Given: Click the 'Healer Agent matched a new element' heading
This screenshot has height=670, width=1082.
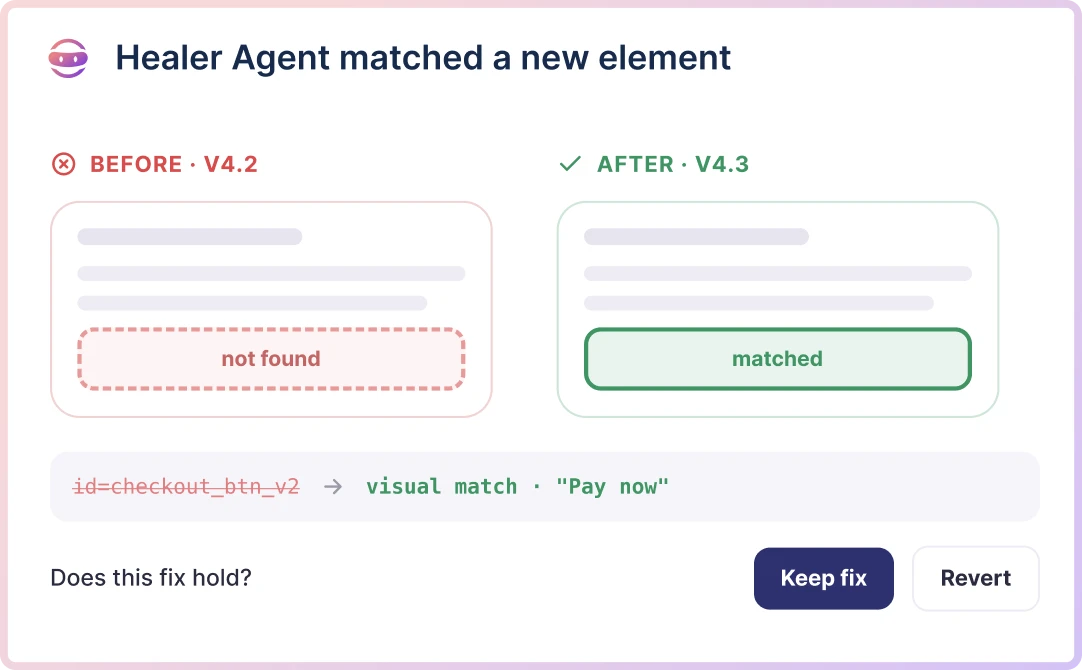Looking at the screenshot, I should 423,58.
